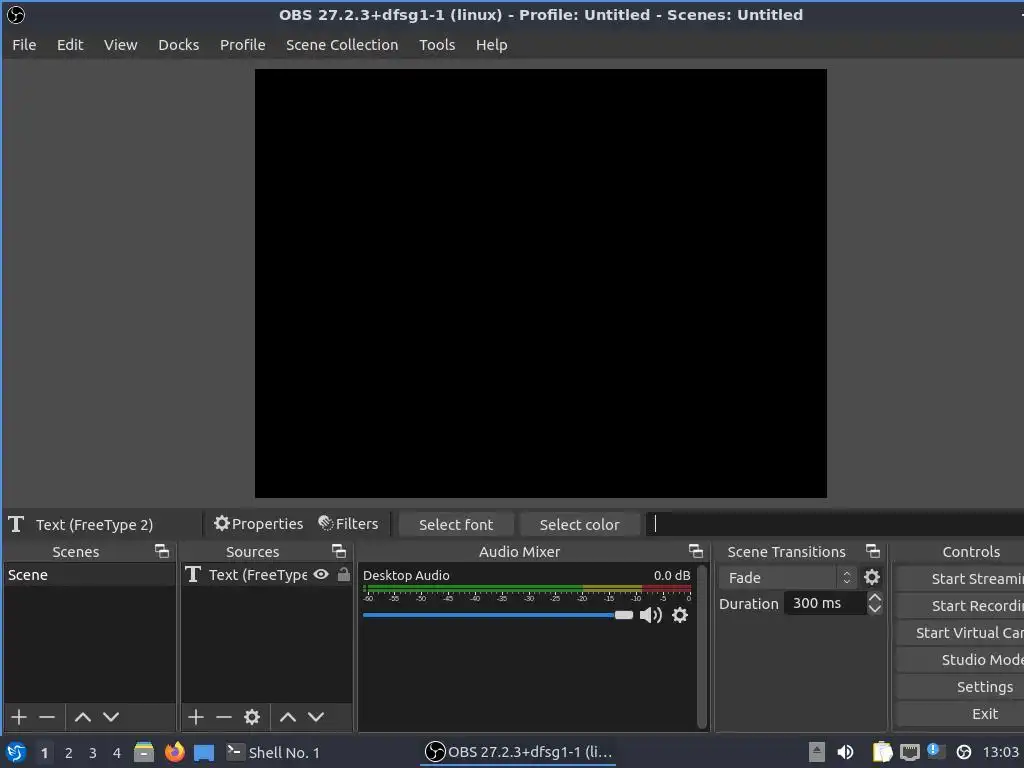This screenshot has width=1024, height=768.
Task: Click Start Recording
Action: click(960, 605)
